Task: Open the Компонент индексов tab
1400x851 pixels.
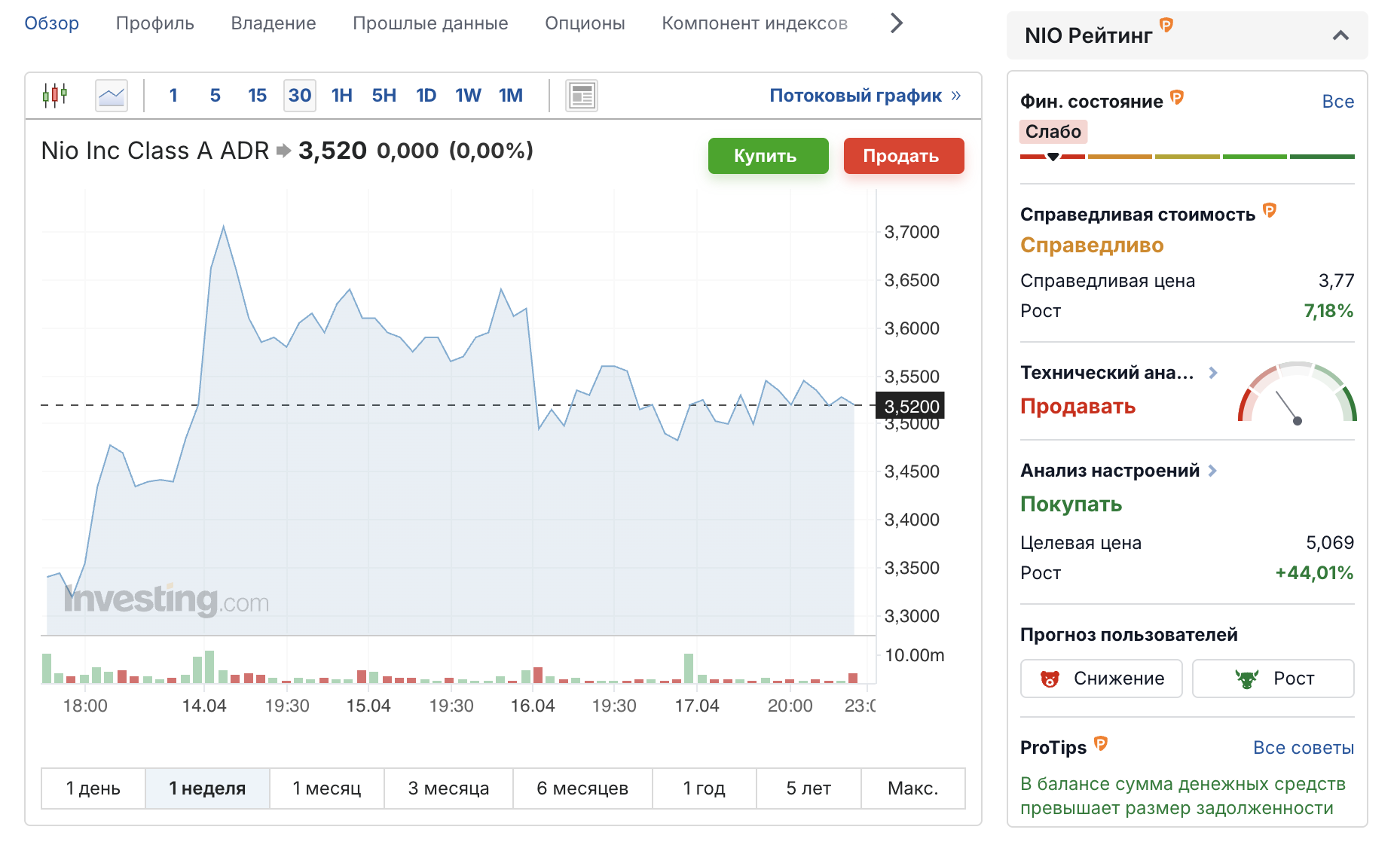Action: click(754, 23)
